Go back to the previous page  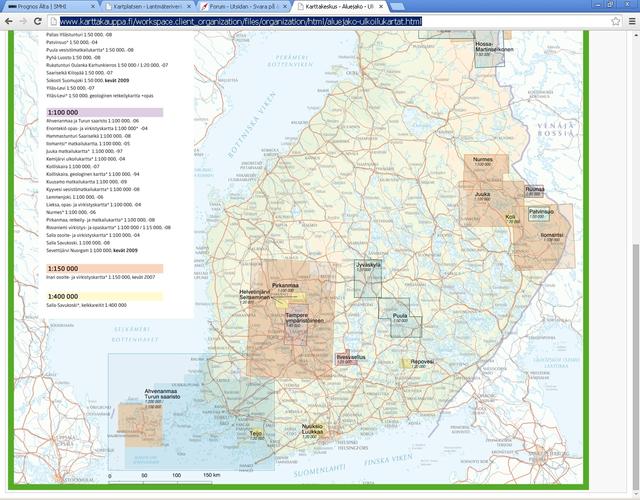(9, 21)
